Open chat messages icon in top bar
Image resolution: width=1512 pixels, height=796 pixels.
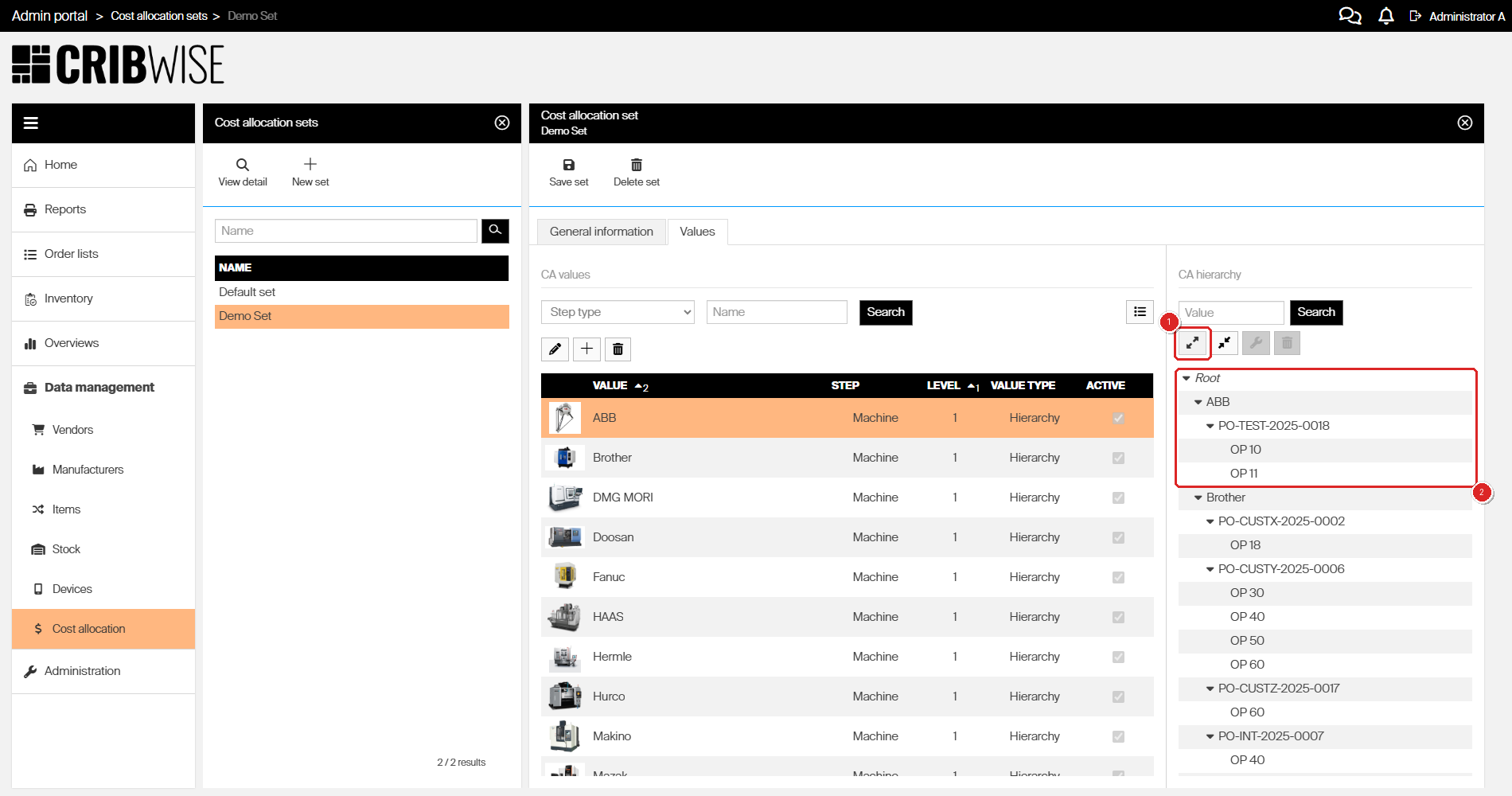pos(1350,16)
